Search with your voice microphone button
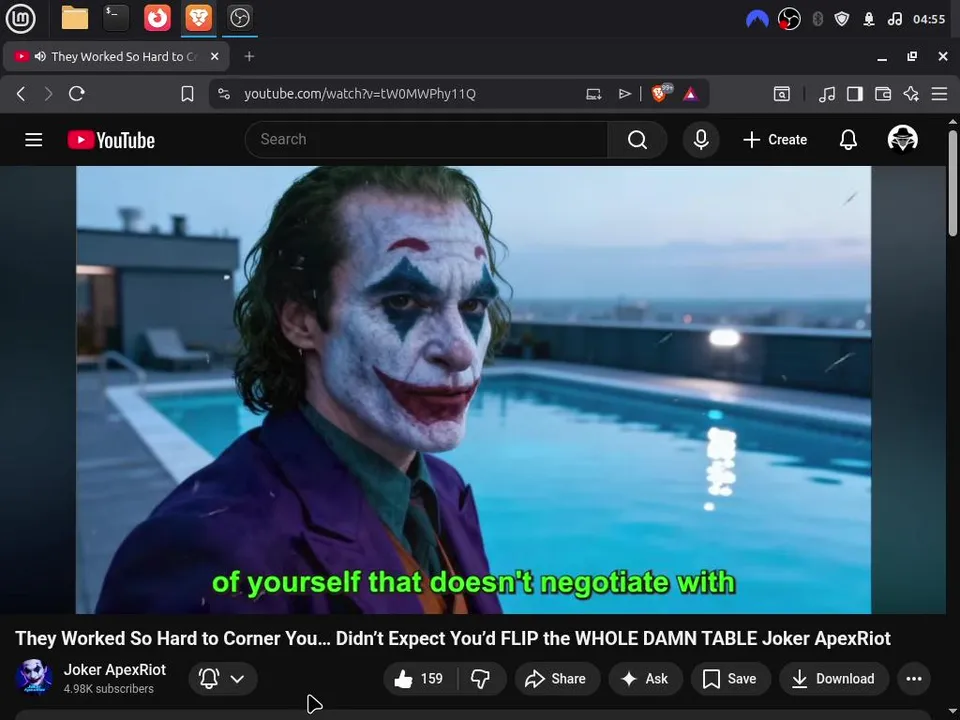The width and height of the screenshot is (960, 720). click(701, 140)
